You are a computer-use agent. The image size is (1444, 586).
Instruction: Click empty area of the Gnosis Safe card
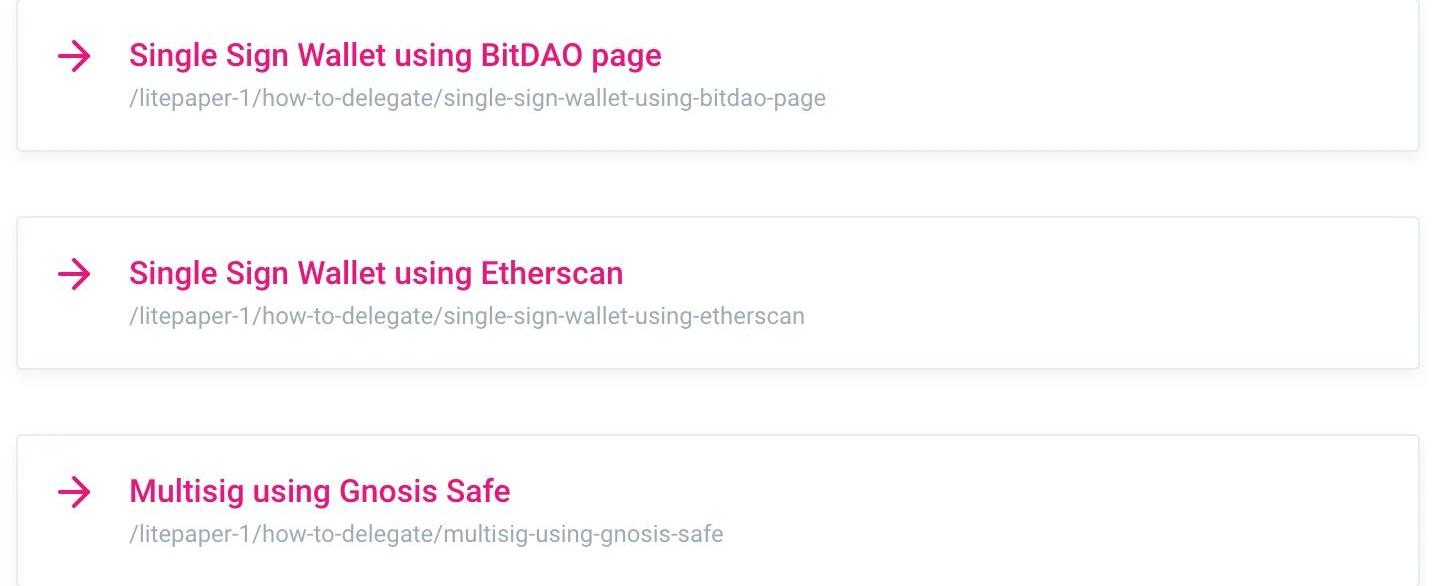[1100, 512]
